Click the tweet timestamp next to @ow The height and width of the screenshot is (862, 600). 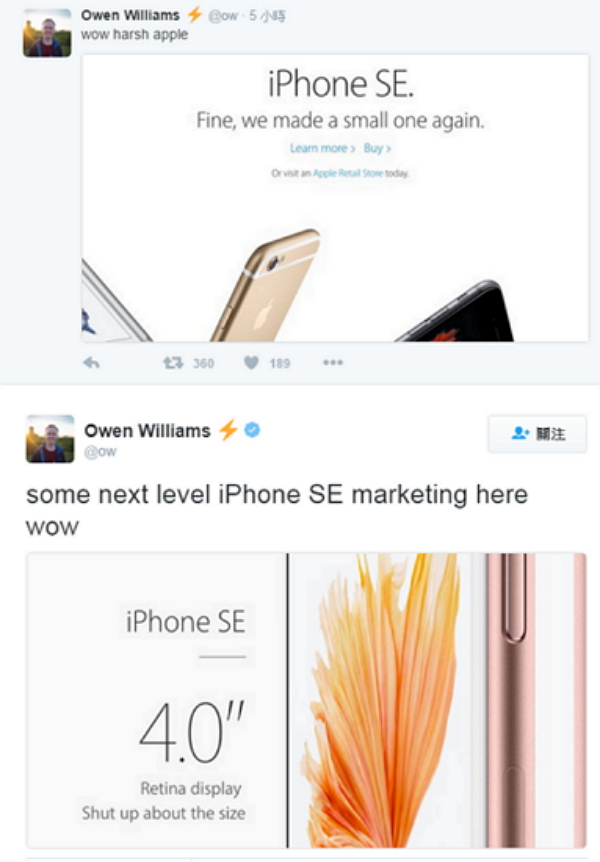[x=267, y=16]
